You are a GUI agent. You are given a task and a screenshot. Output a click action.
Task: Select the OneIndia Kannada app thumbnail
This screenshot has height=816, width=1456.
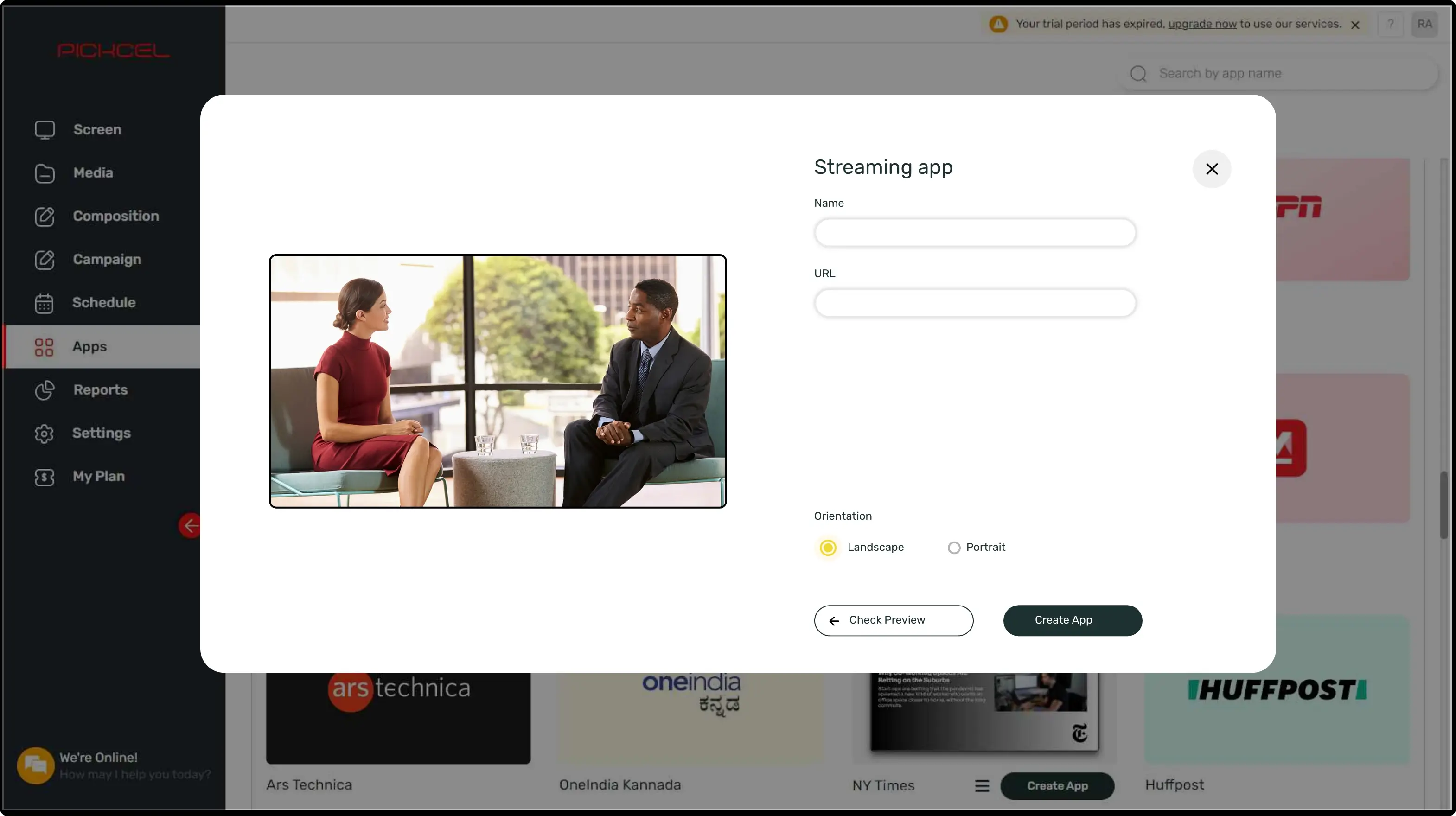[x=691, y=718]
